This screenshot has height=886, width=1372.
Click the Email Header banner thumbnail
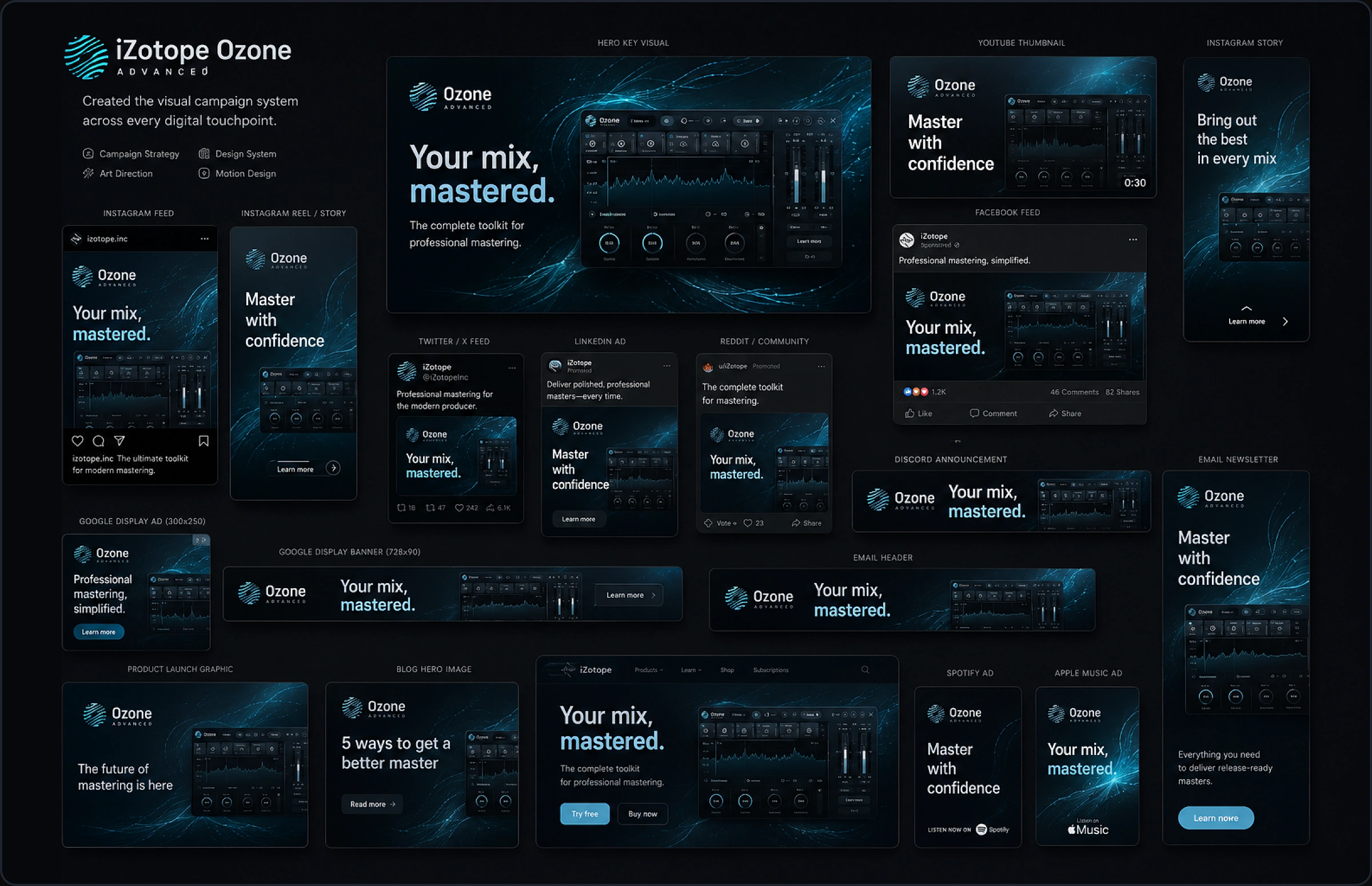pyautogui.click(x=902, y=600)
